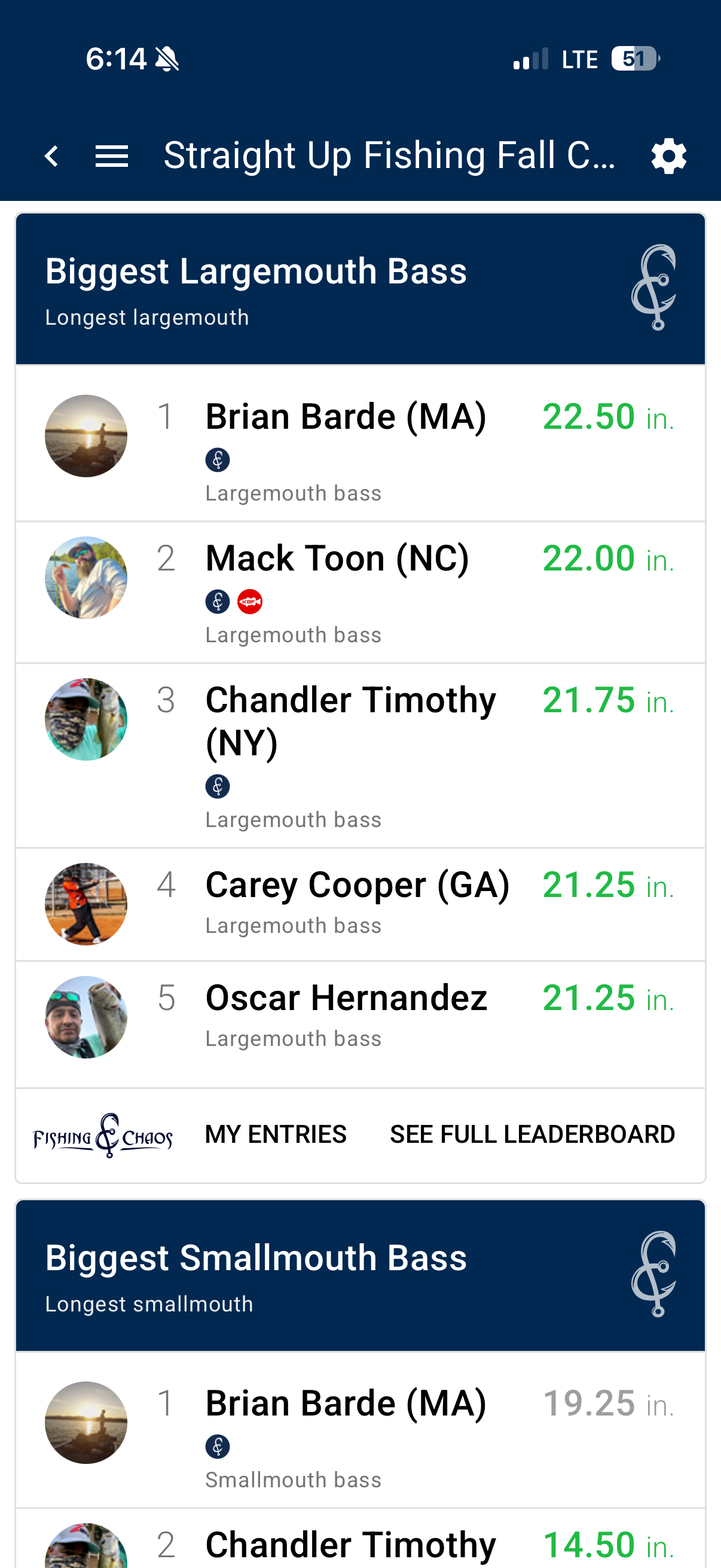Screen dimensions: 721x1568
Task: Tap Fishing Chaos badge under Chandler Timothy
Action: [217, 786]
